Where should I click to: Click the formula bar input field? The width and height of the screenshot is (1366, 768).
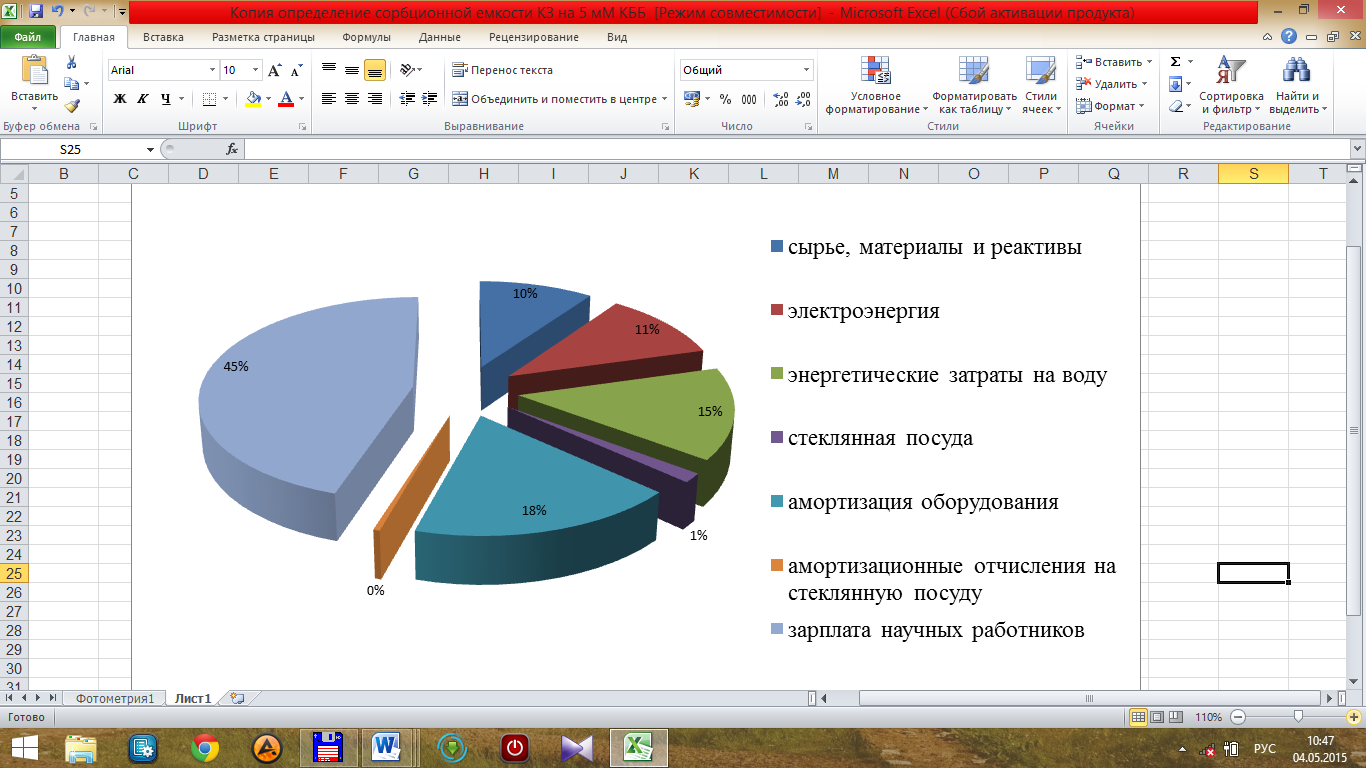796,149
